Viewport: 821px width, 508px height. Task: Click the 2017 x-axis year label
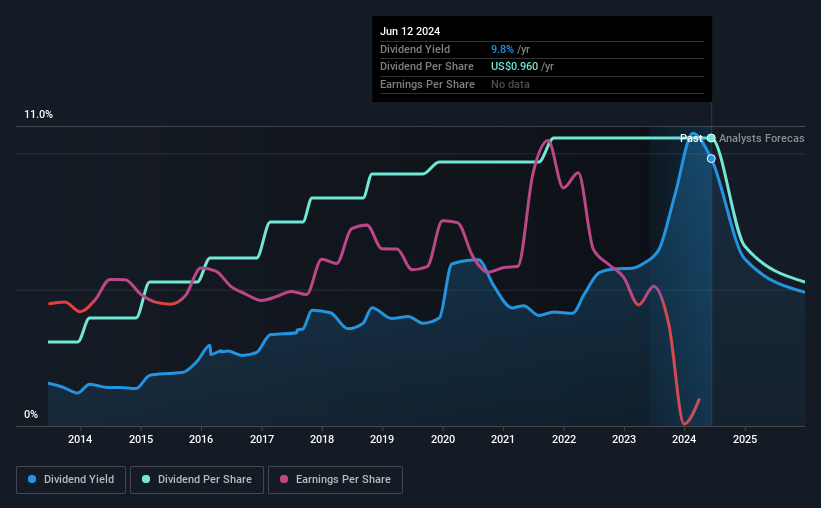262,439
